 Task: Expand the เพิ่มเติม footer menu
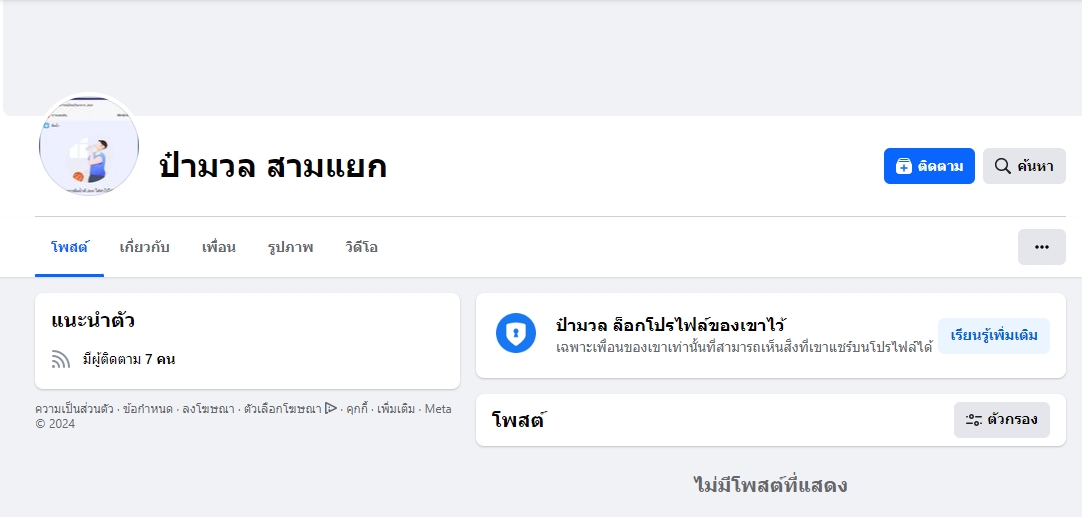[397, 409]
